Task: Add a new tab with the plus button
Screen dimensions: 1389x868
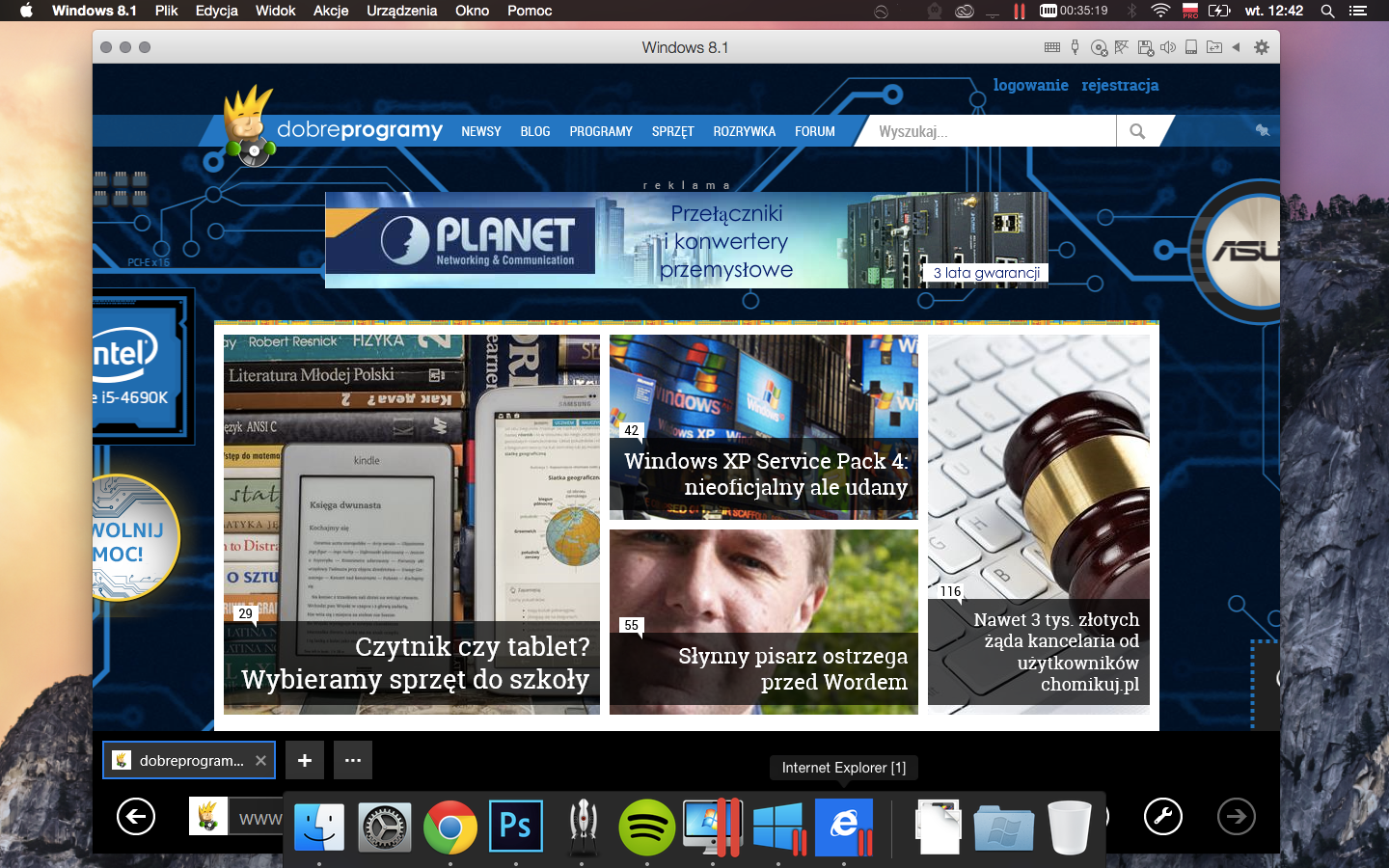Action: point(305,760)
